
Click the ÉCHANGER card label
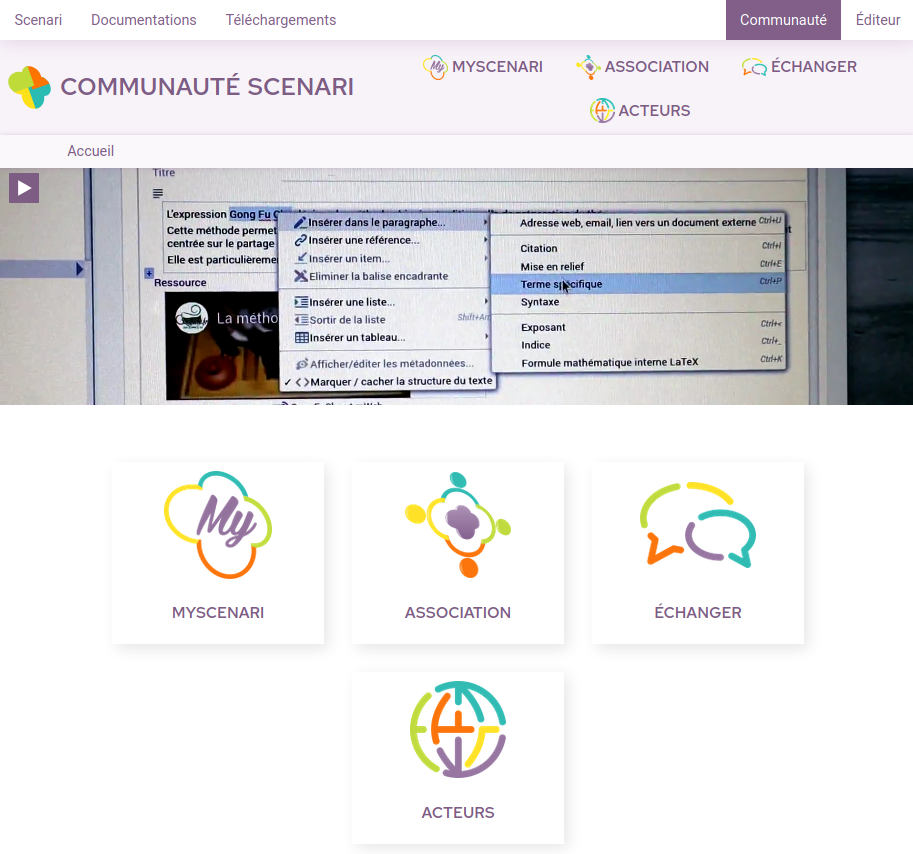click(698, 612)
